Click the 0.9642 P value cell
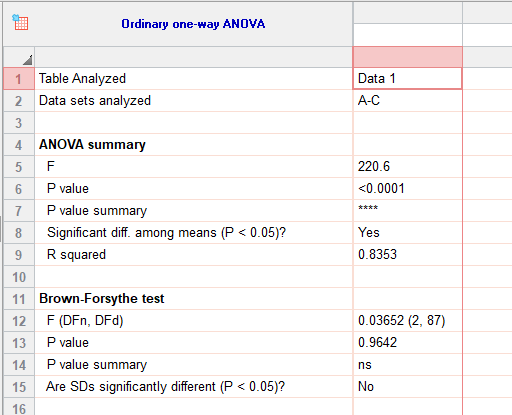Image resolution: width=512 pixels, height=415 pixels. coord(407,343)
